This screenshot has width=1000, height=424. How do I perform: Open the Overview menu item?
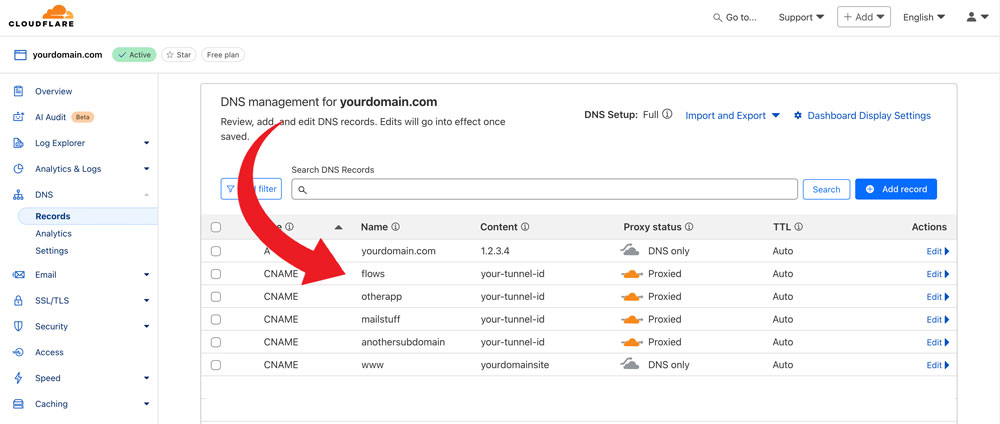click(54, 91)
